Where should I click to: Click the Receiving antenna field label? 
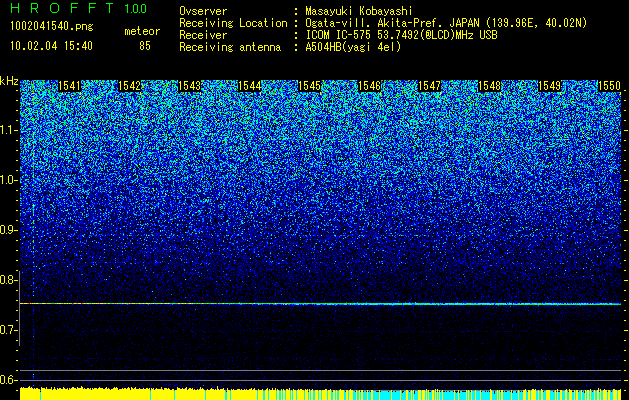tap(230, 47)
